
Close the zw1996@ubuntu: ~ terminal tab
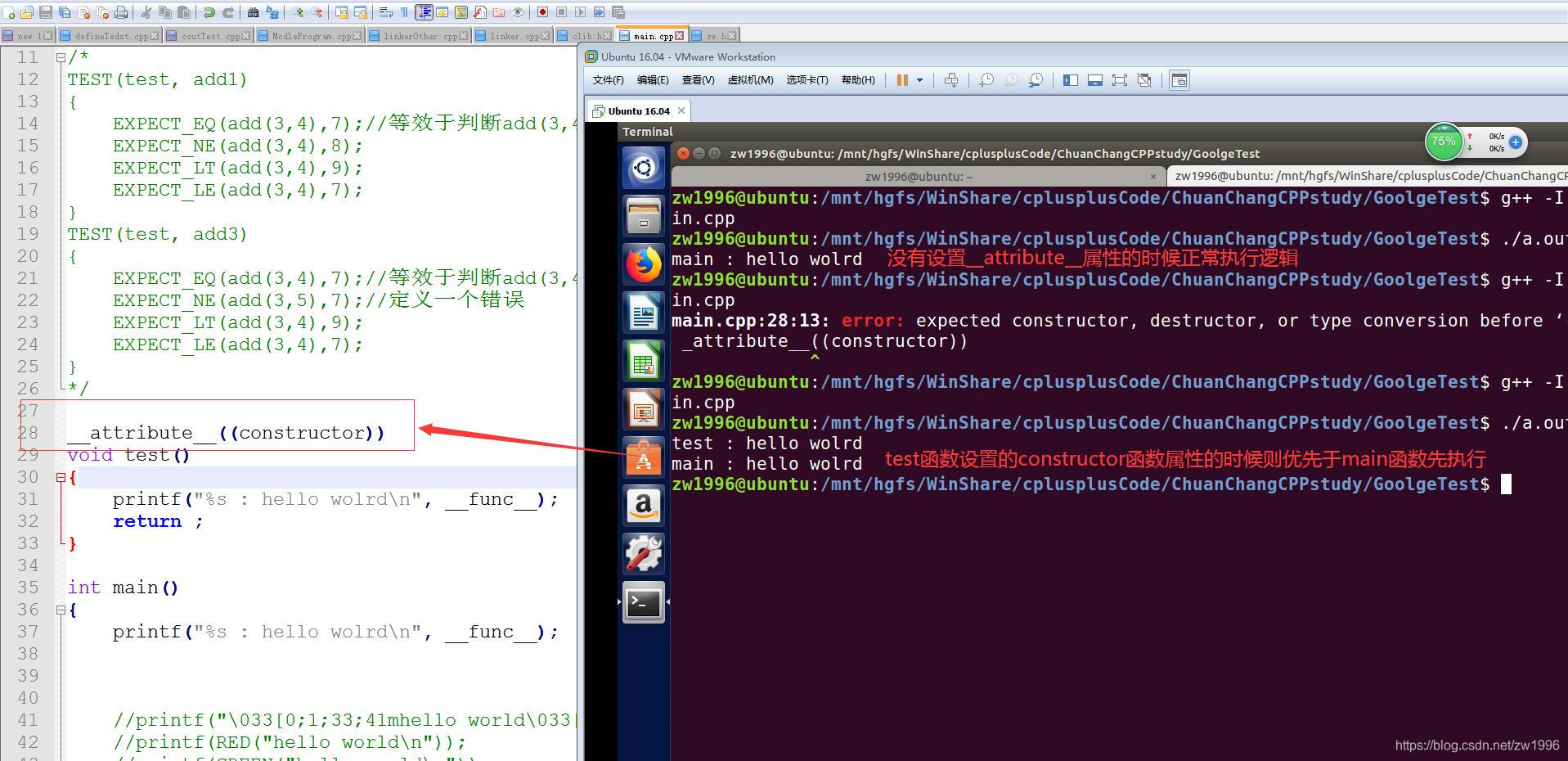[x=1153, y=176]
